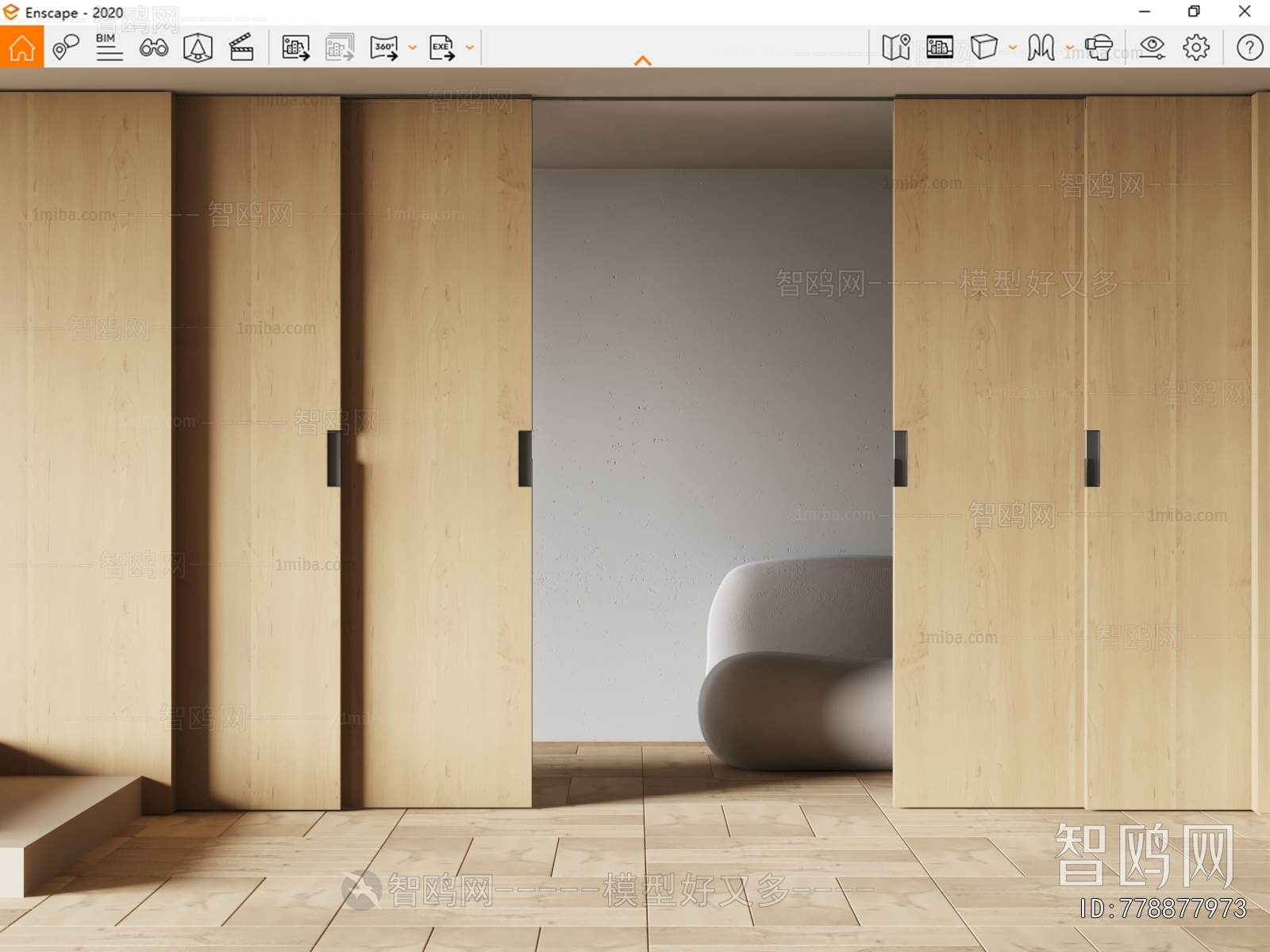The image size is (1270, 952).
Task: Expand the projection mode dropdown arrow
Action: [1013, 48]
